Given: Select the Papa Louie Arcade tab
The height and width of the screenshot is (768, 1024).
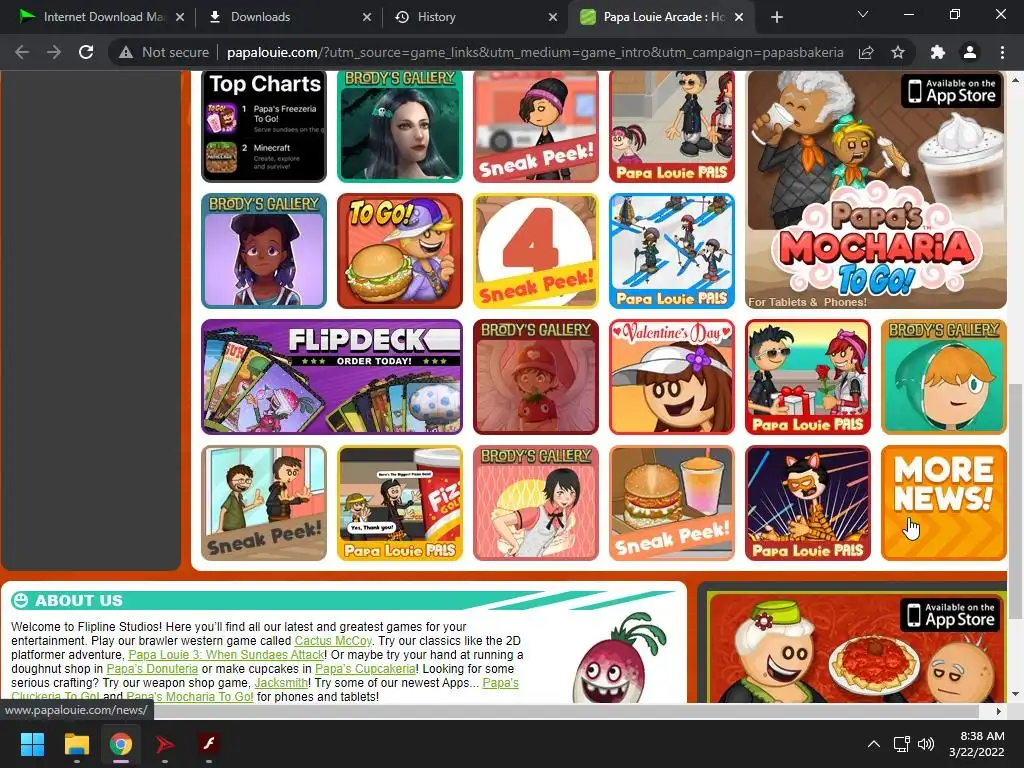Looking at the screenshot, I should click(660, 17).
